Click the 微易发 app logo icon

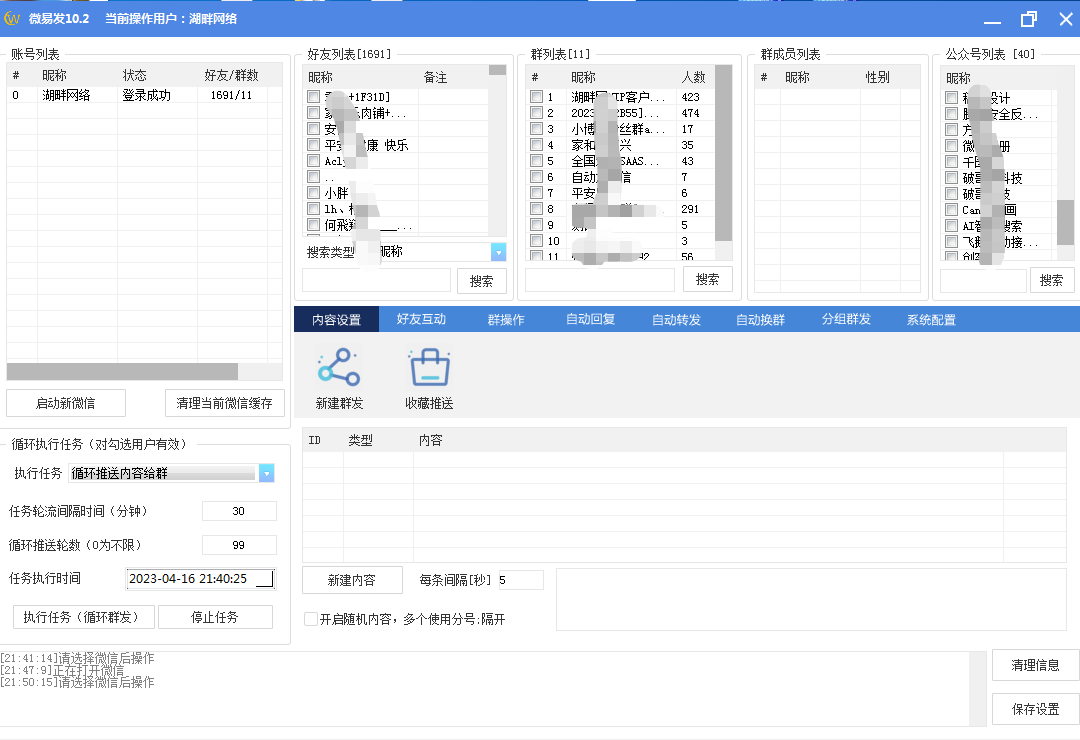click(12, 19)
